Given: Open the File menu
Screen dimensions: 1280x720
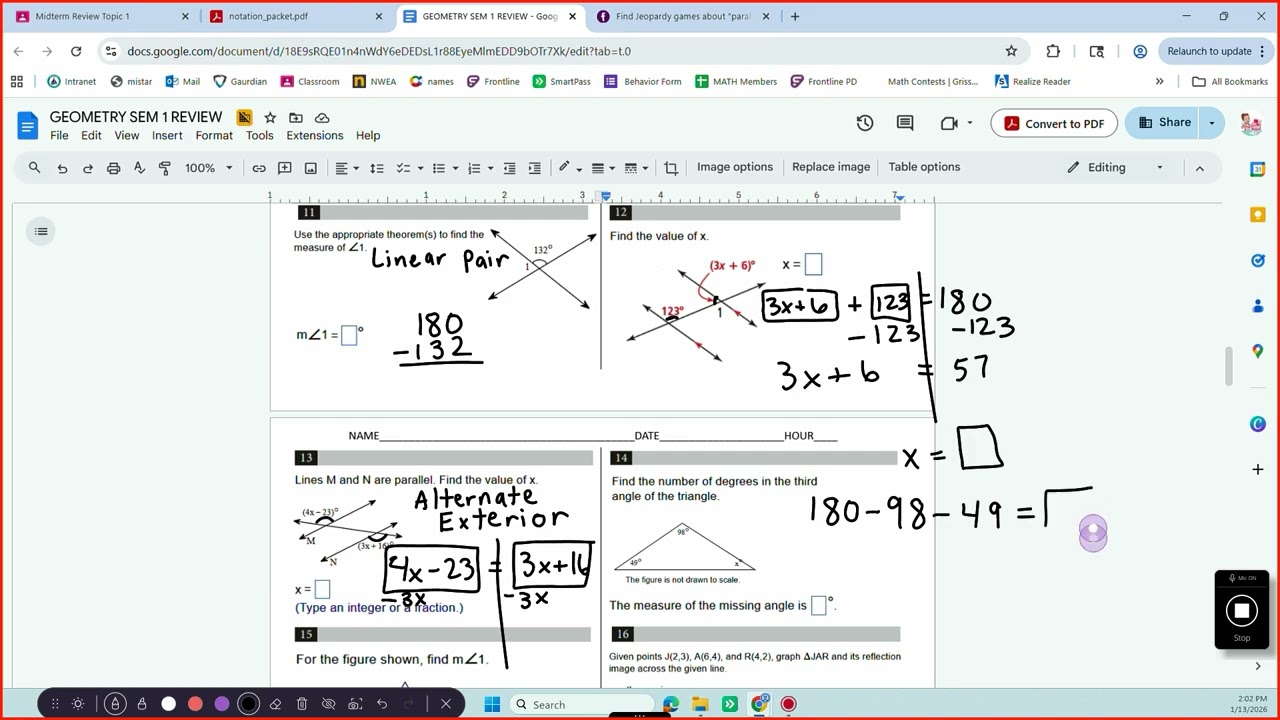Looking at the screenshot, I should 59,136.
